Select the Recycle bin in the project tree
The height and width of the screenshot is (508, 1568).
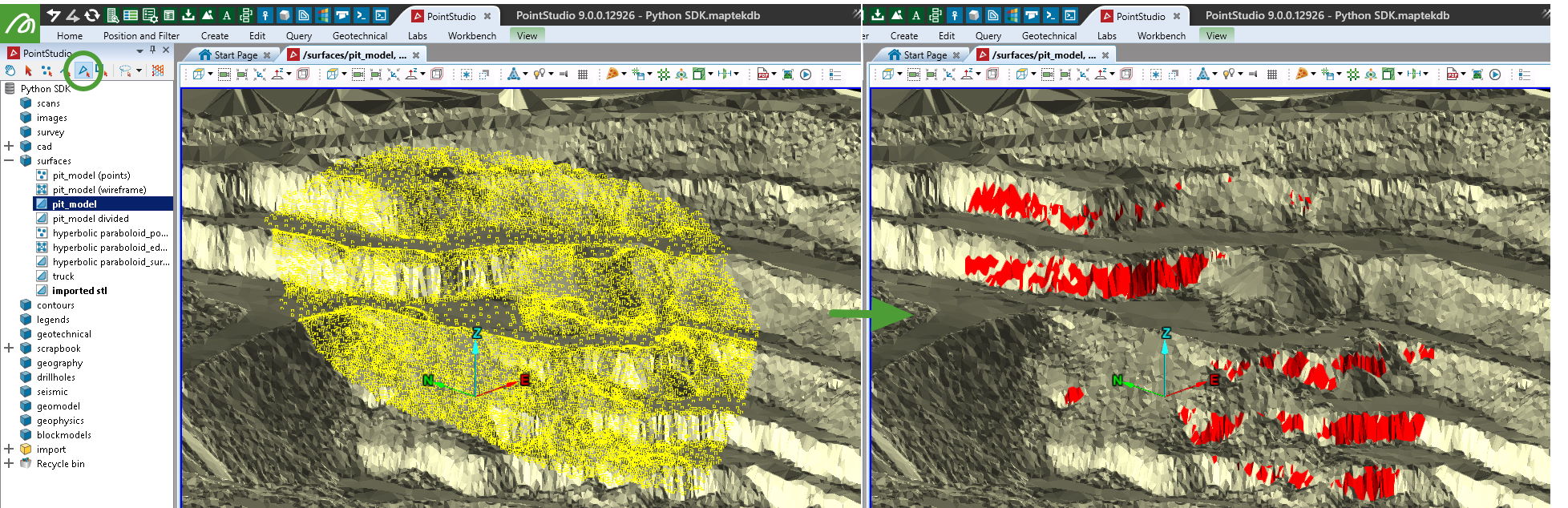point(60,464)
